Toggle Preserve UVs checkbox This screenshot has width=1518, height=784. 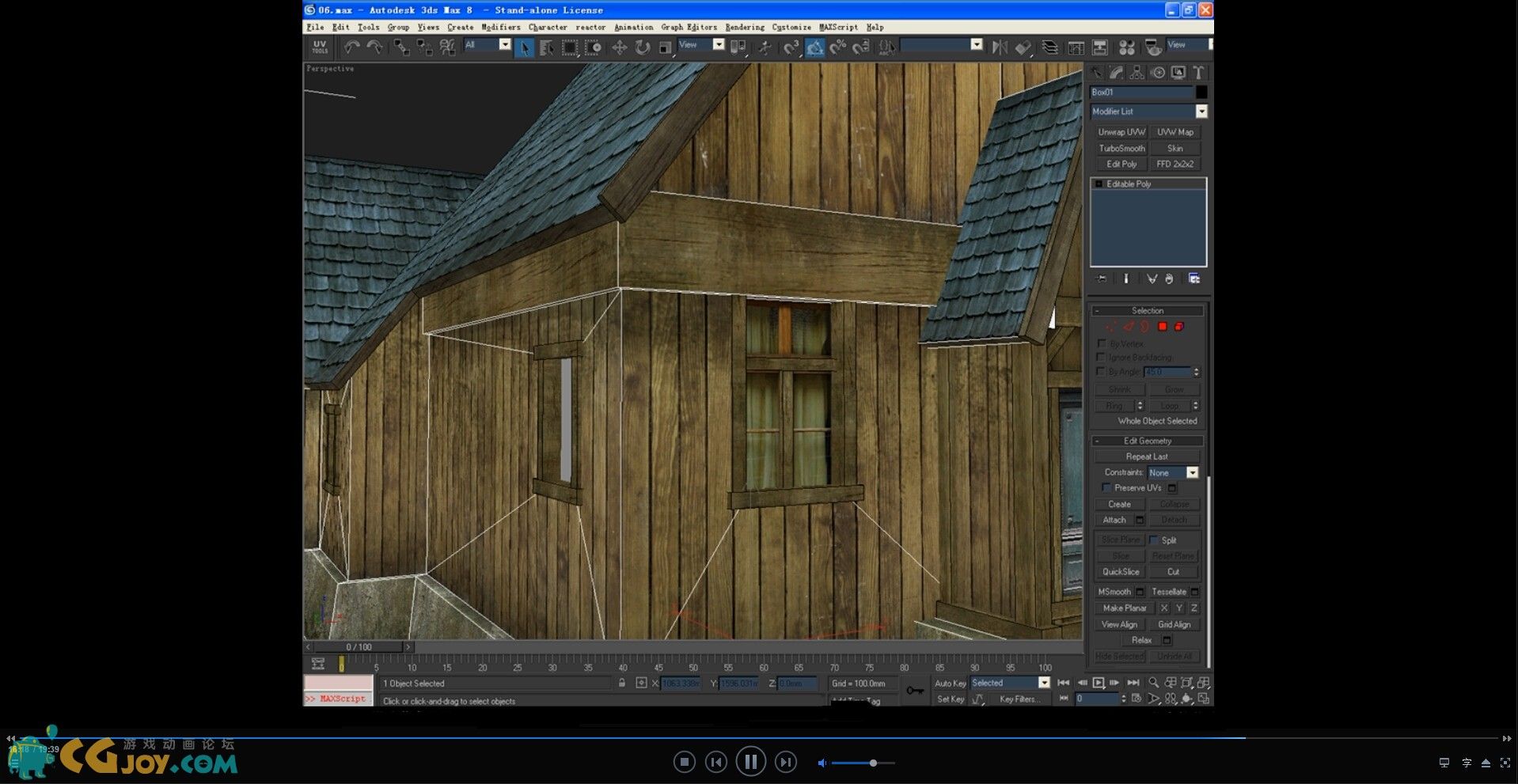[1106, 488]
